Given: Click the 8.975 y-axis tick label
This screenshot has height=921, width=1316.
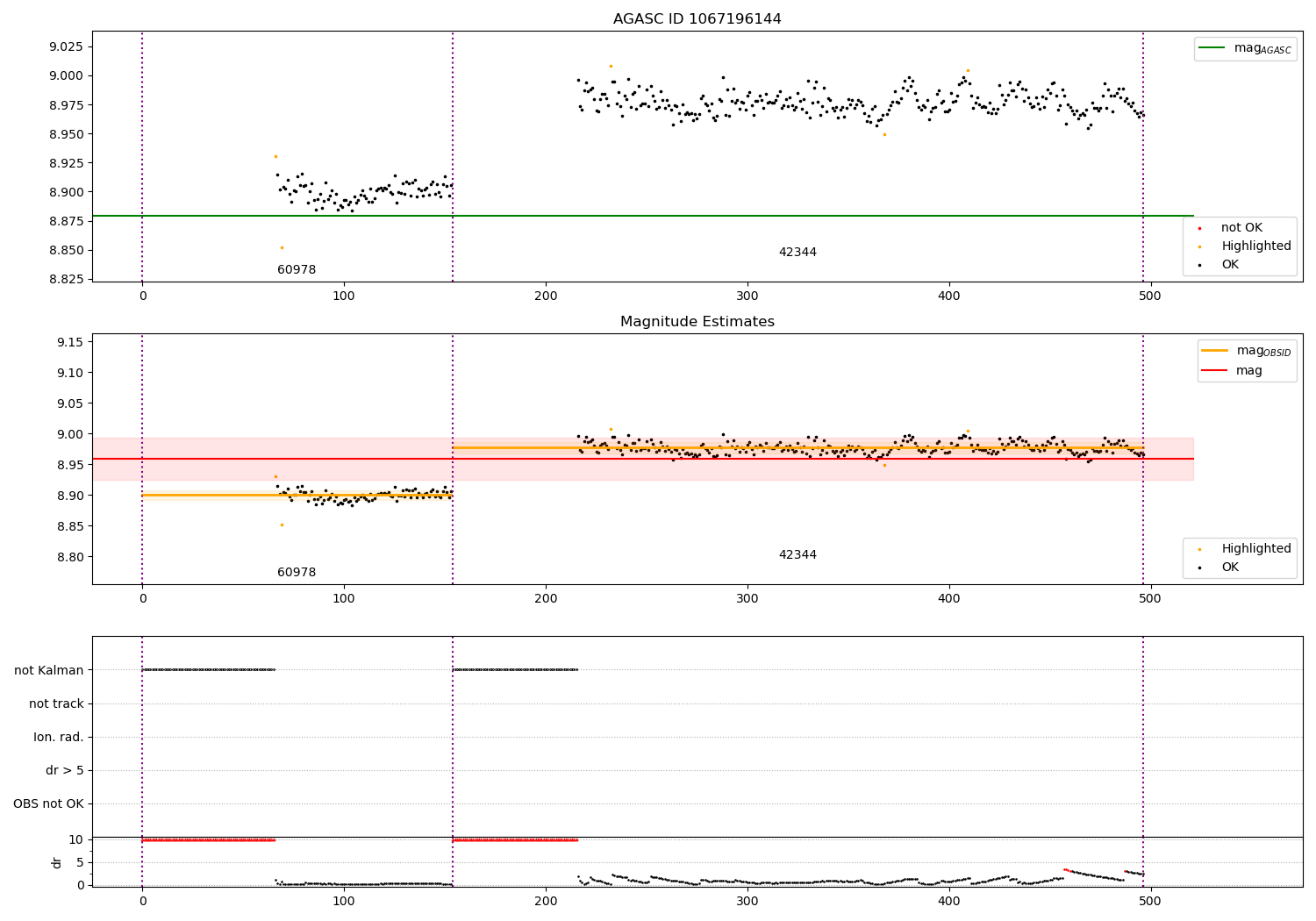Looking at the screenshot, I should click(66, 105).
